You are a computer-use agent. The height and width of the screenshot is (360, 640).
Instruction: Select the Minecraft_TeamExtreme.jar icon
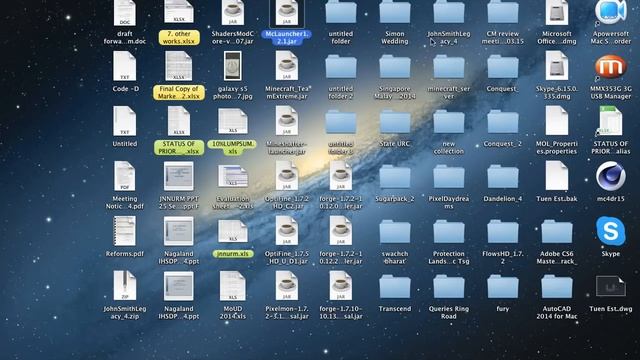click(287, 66)
